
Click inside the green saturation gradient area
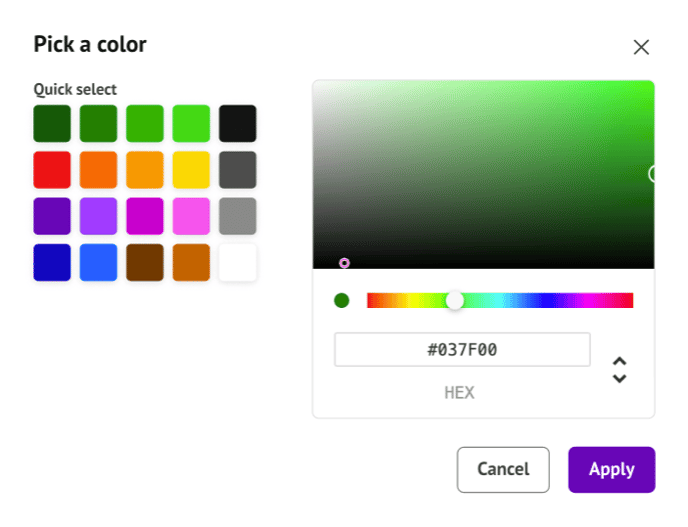[483, 174]
